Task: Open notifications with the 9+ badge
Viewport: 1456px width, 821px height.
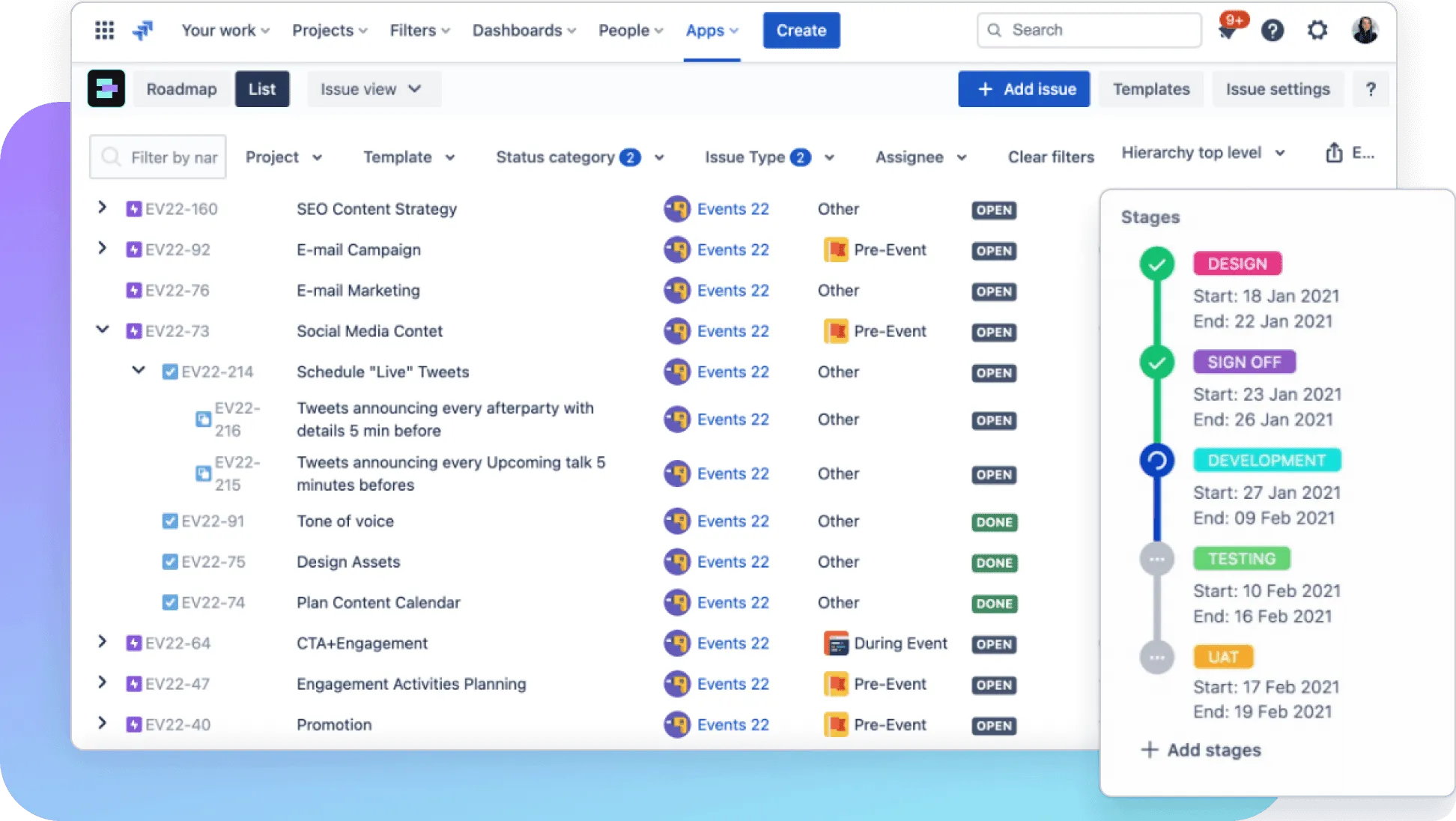Action: pos(1228,31)
